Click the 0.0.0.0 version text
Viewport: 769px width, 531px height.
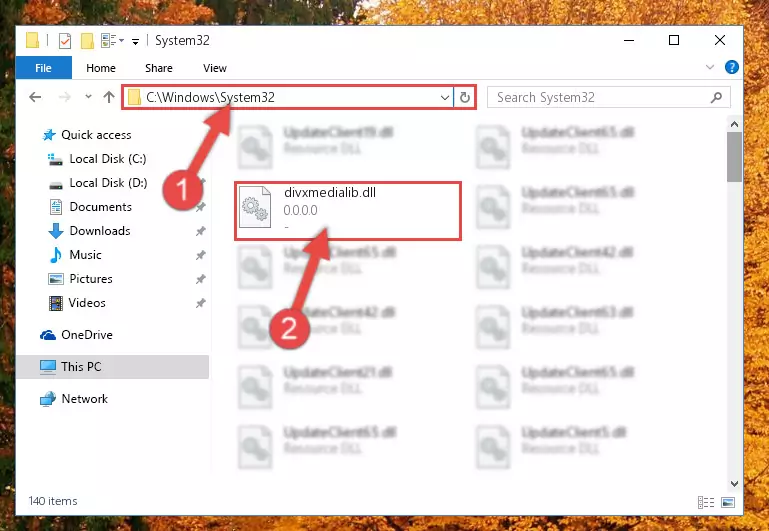point(300,211)
